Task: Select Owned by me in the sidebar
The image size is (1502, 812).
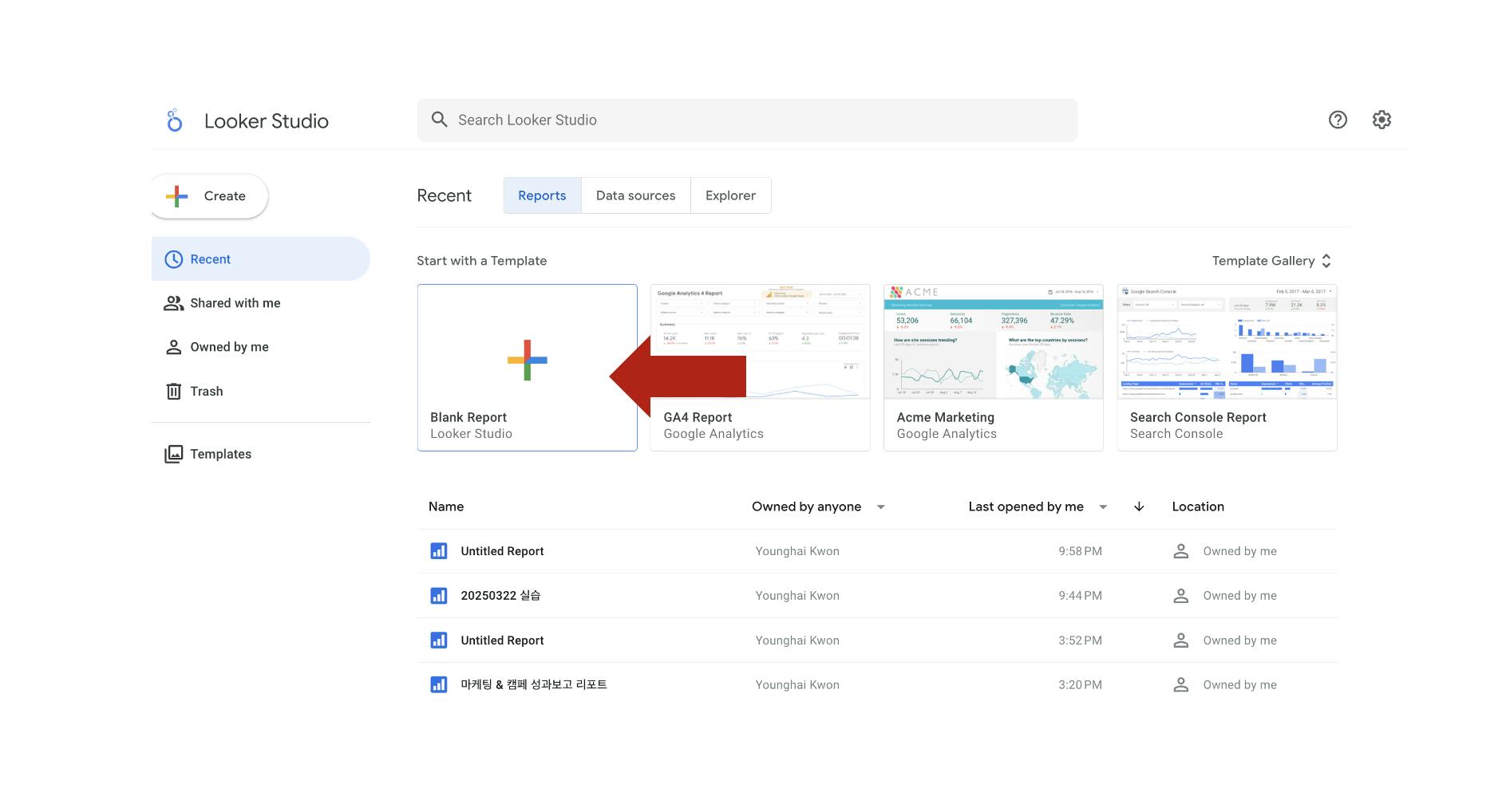Action: pos(261,347)
